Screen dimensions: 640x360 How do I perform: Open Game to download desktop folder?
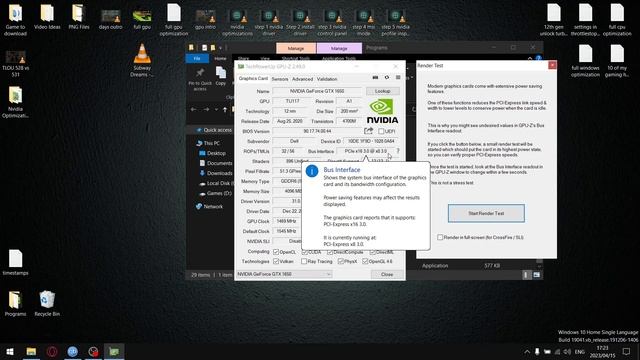coord(15,20)
